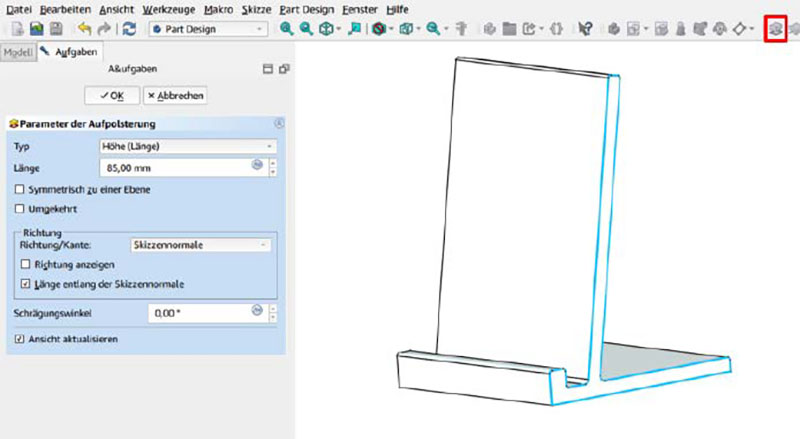Click the red-highlighted icon in the toolbar
800x439 pixels.
(774, 29)
